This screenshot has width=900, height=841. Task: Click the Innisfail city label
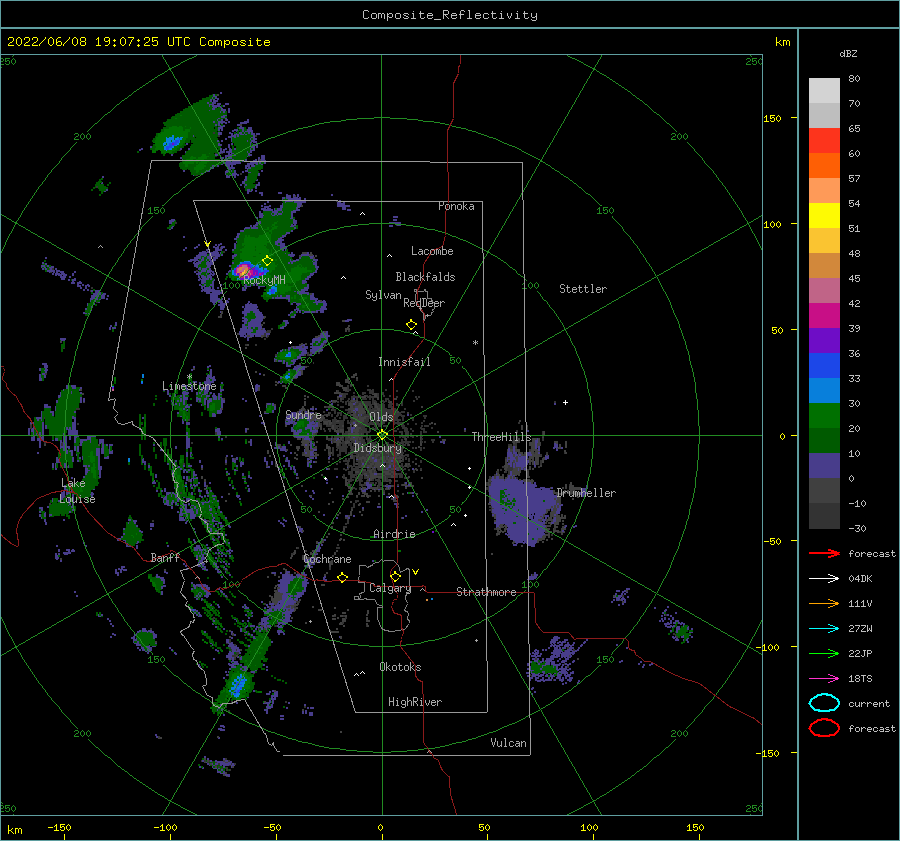coord(404,362)
